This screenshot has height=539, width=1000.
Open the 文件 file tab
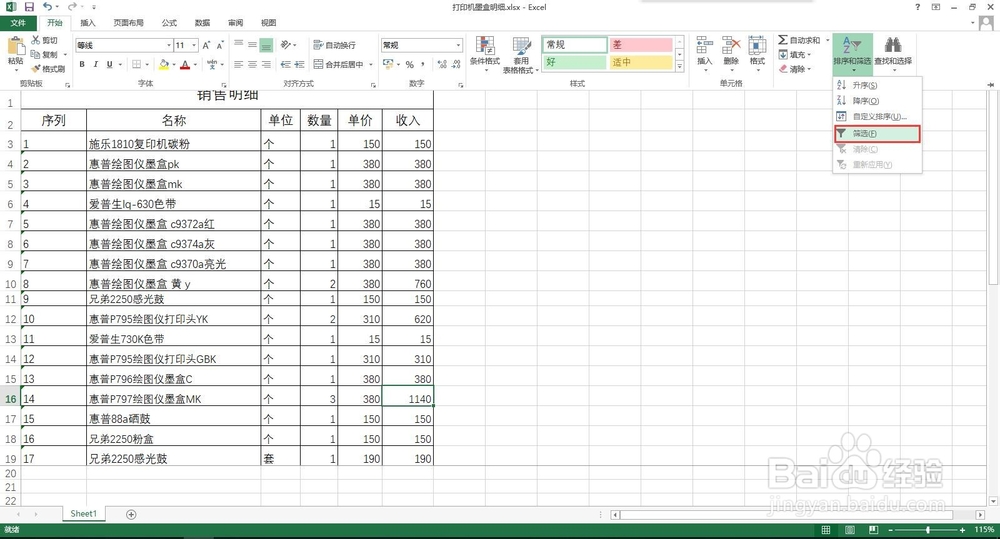(18, 23)
